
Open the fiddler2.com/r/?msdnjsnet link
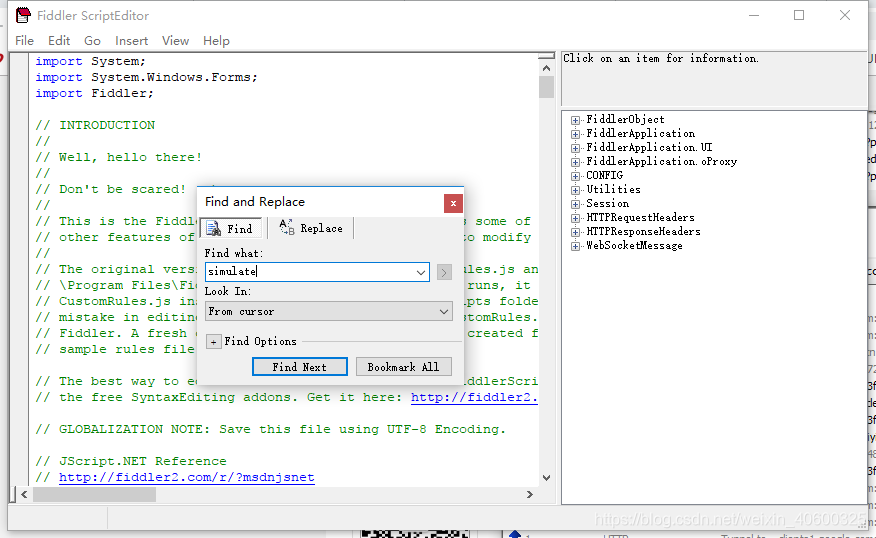(x=187, y=477)
